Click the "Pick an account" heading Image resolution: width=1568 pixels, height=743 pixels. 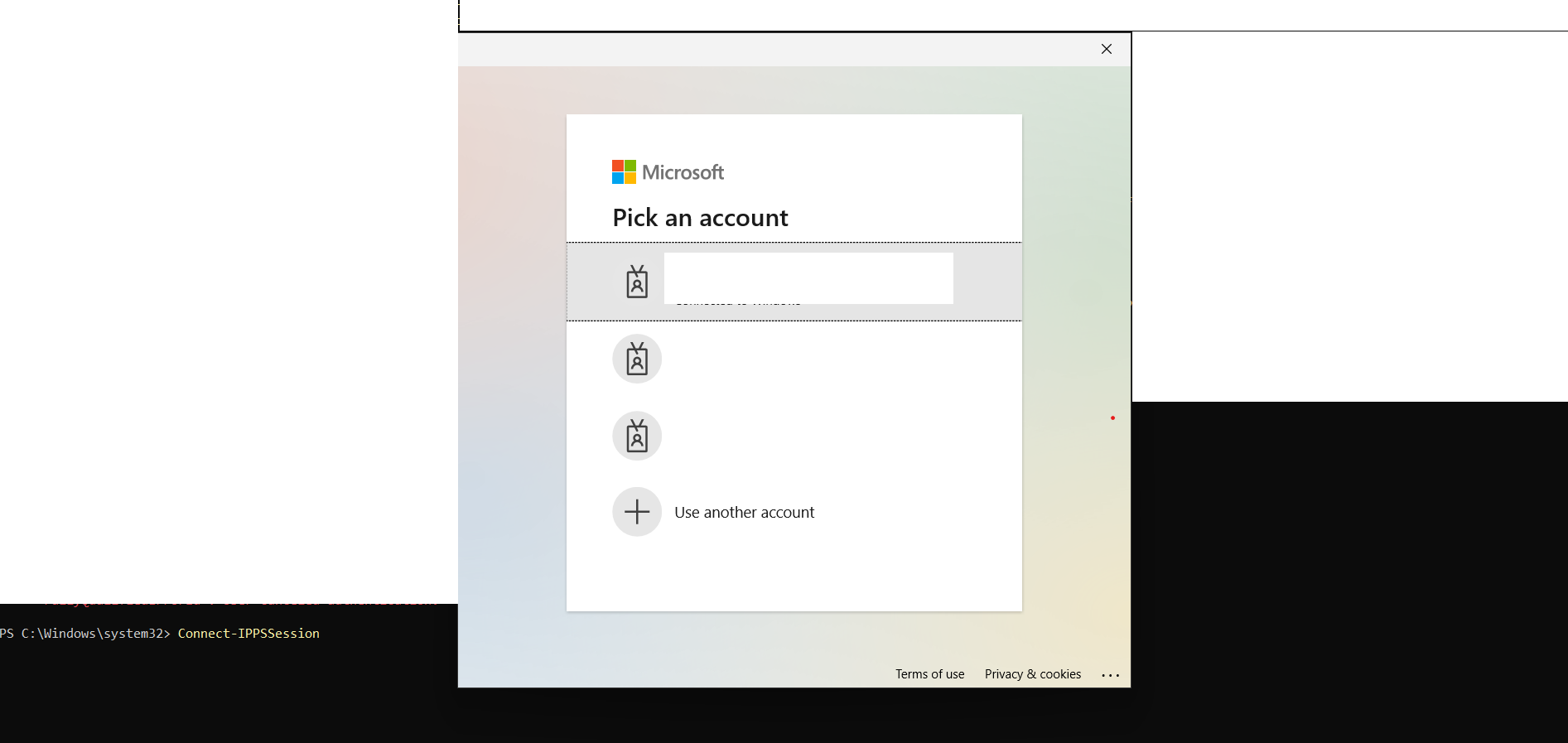700,218
